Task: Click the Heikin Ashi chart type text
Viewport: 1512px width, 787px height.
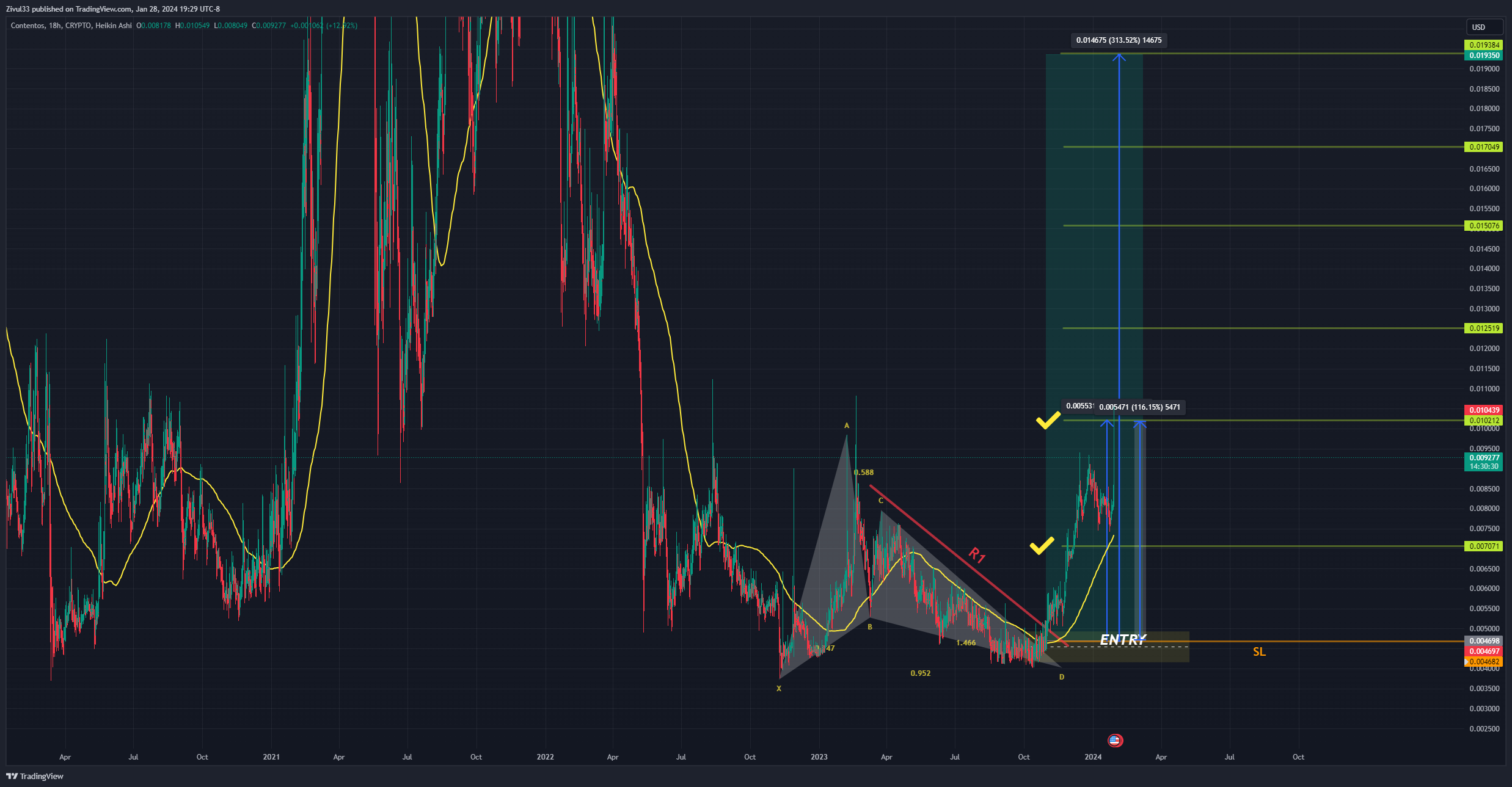Action: (114, 26)
